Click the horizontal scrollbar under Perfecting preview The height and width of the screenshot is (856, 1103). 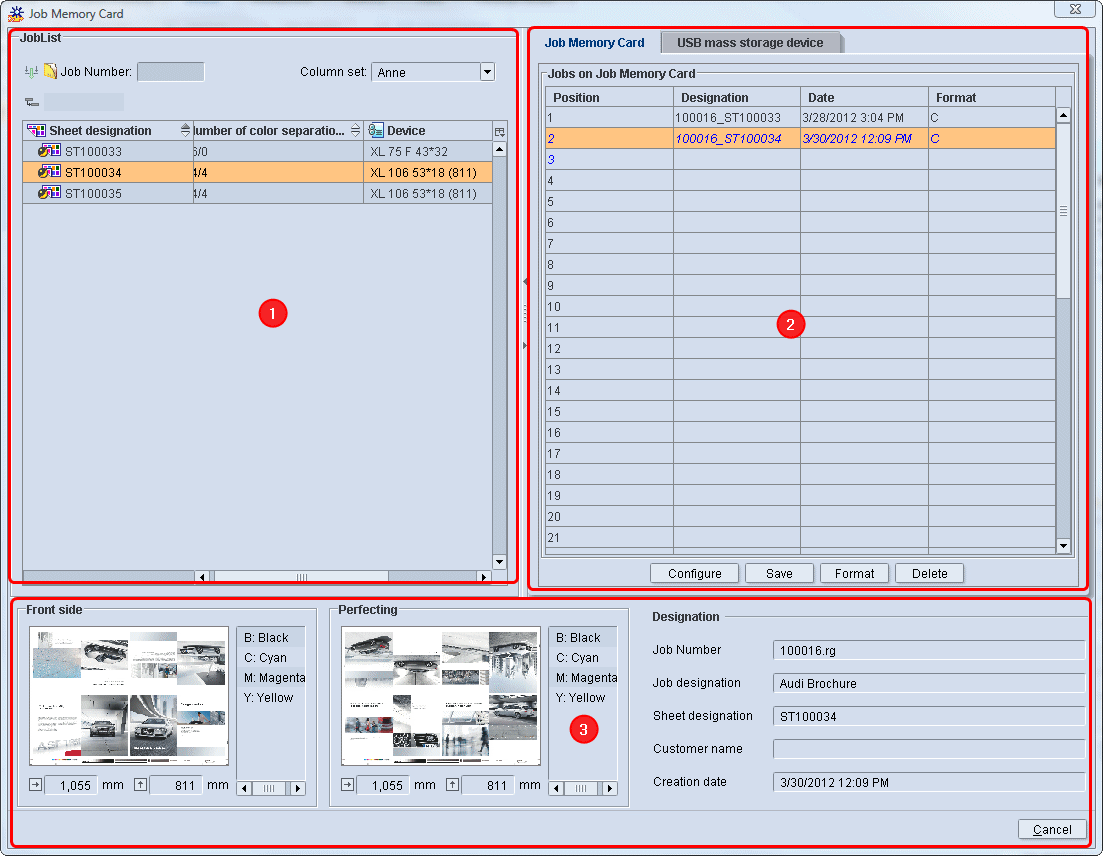[581, 788]
